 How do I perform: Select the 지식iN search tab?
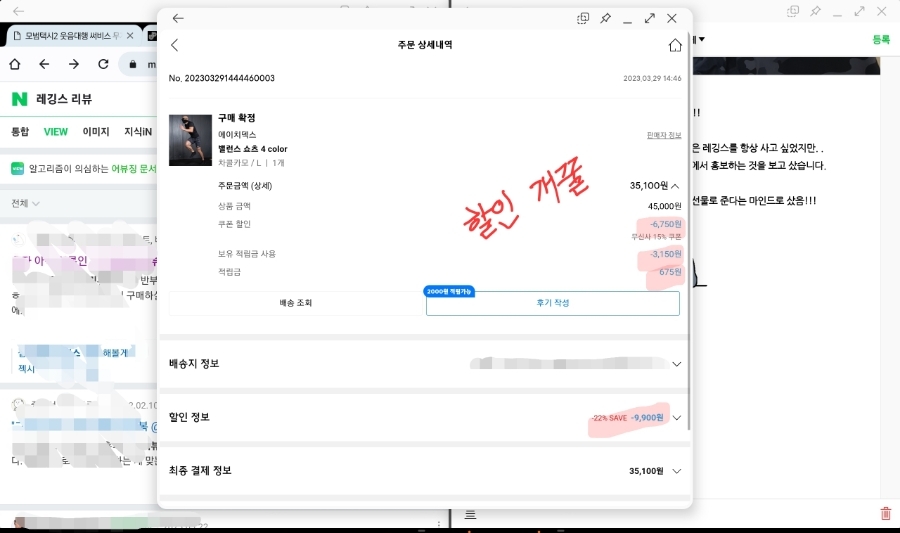coord(138,131)
